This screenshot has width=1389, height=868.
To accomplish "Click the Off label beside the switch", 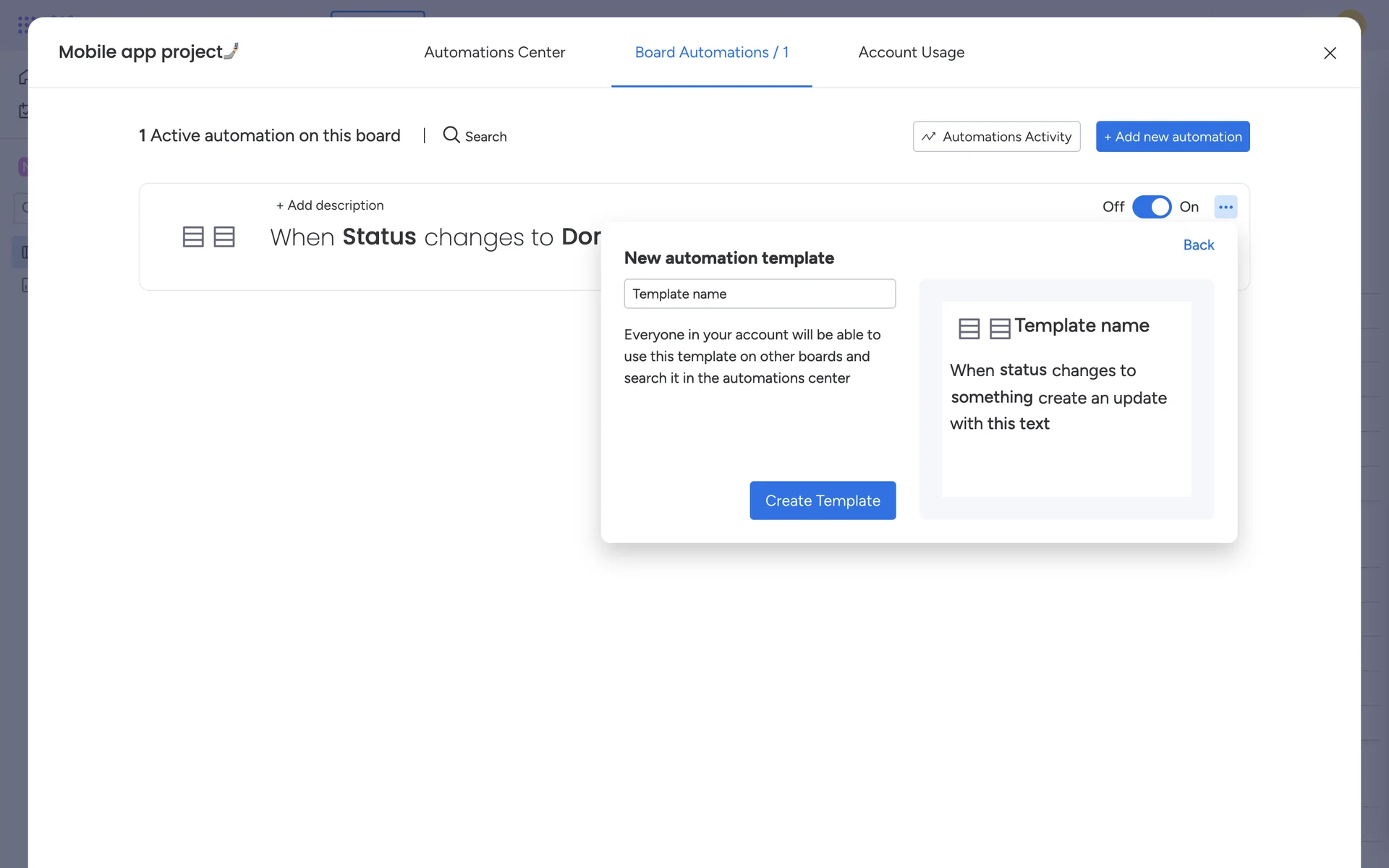I will pos(1113,207).
